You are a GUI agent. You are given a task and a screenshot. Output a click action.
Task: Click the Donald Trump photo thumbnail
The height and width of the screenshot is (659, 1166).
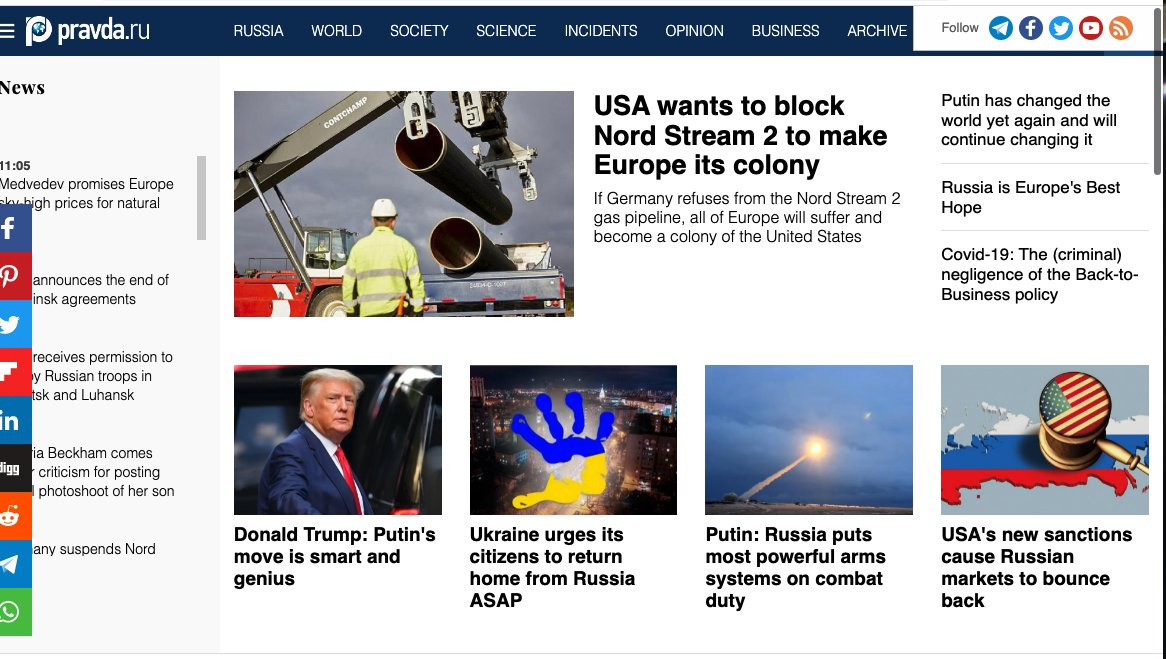click(338, 440)
